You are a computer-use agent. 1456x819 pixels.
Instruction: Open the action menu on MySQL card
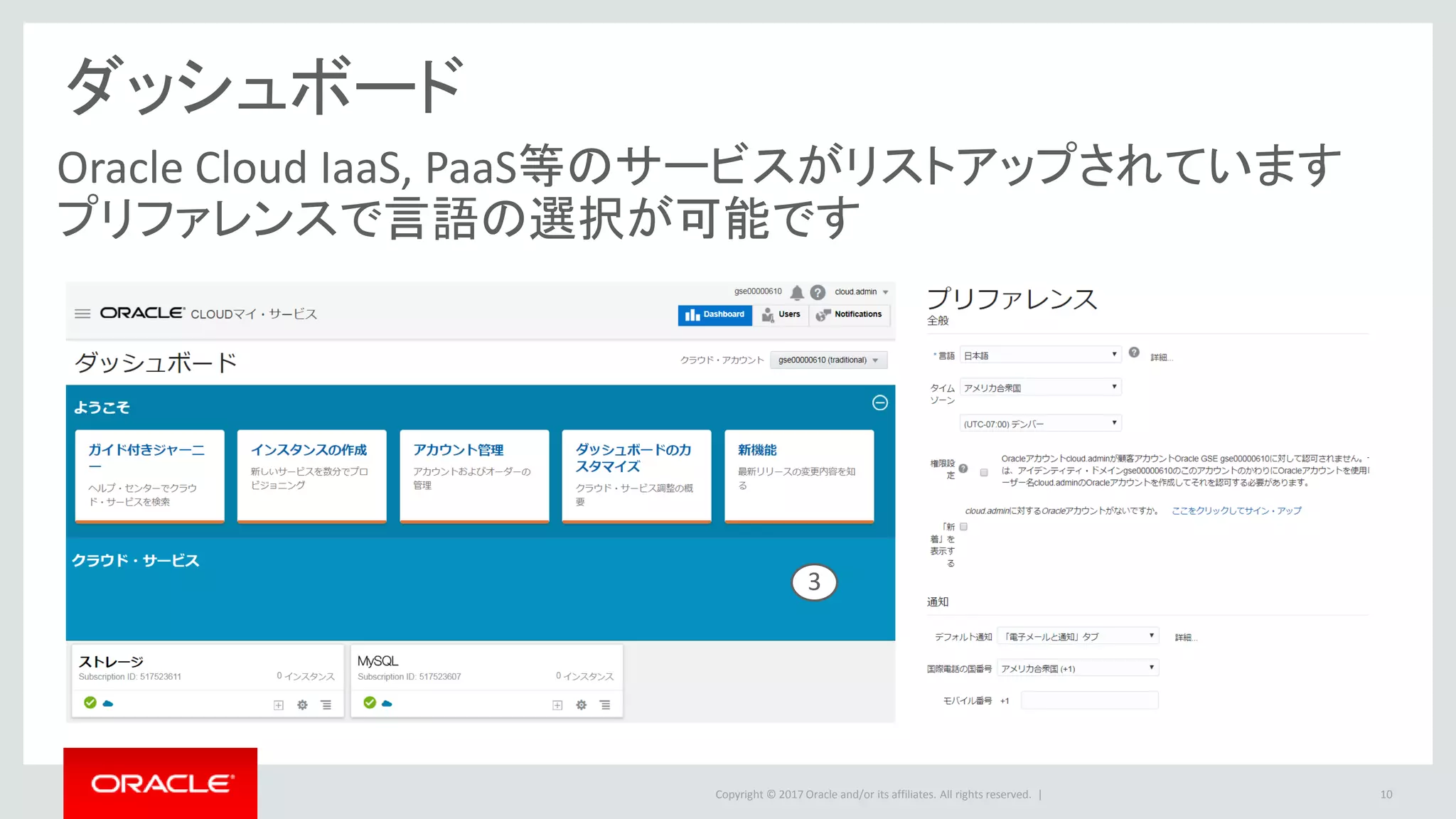[x=605, y=705]
